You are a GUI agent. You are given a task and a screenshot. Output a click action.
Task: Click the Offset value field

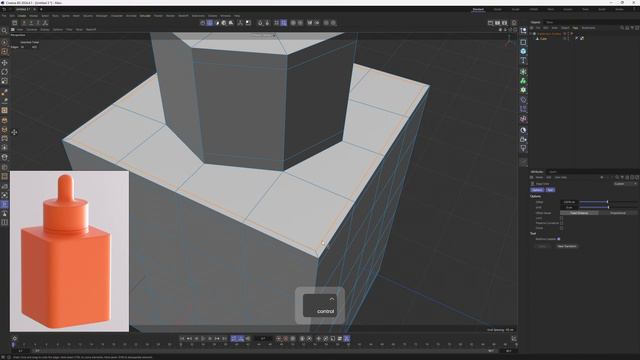click(x=569, y=202)
